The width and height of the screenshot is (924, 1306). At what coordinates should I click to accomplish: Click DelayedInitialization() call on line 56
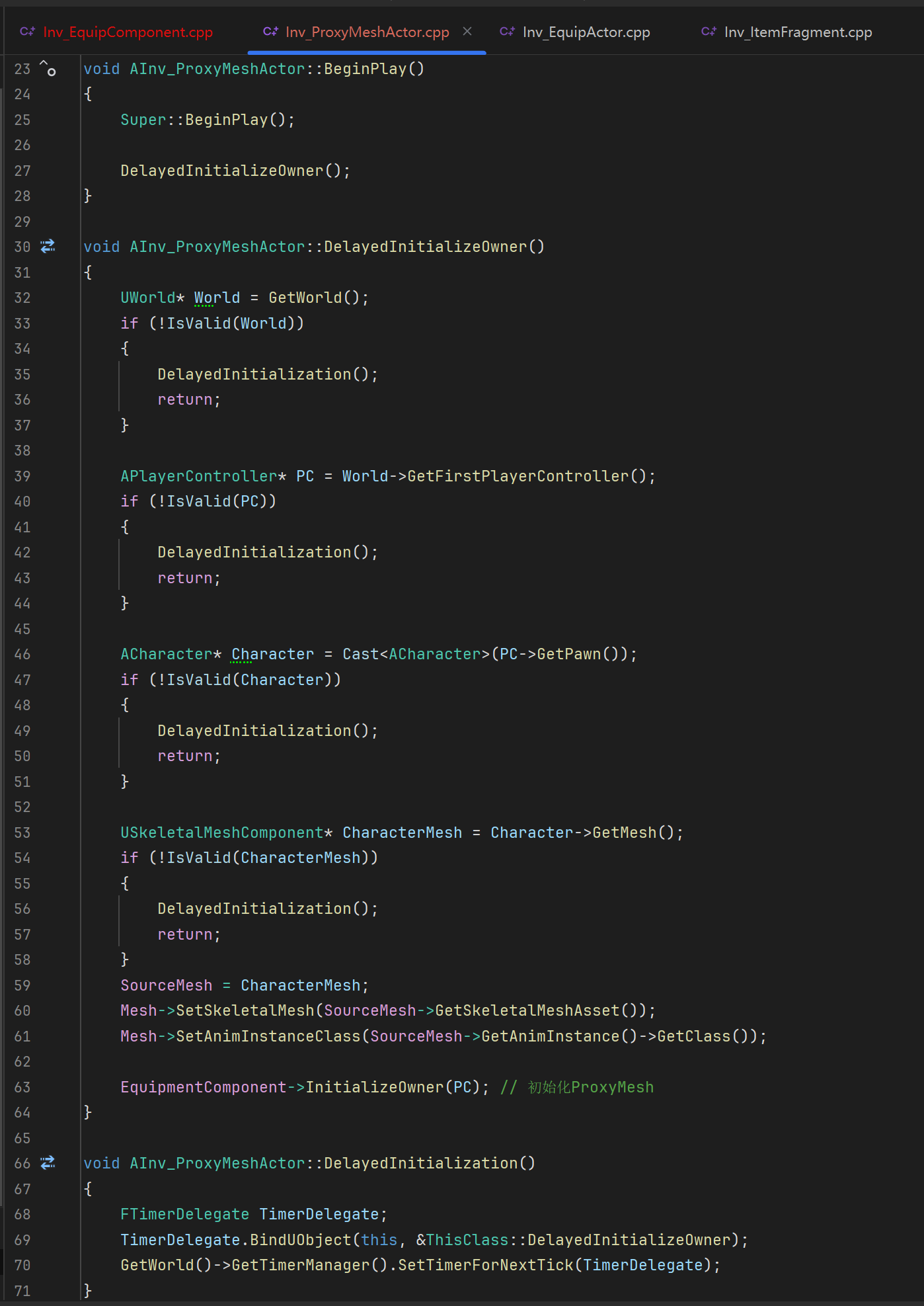pos(263,909)
